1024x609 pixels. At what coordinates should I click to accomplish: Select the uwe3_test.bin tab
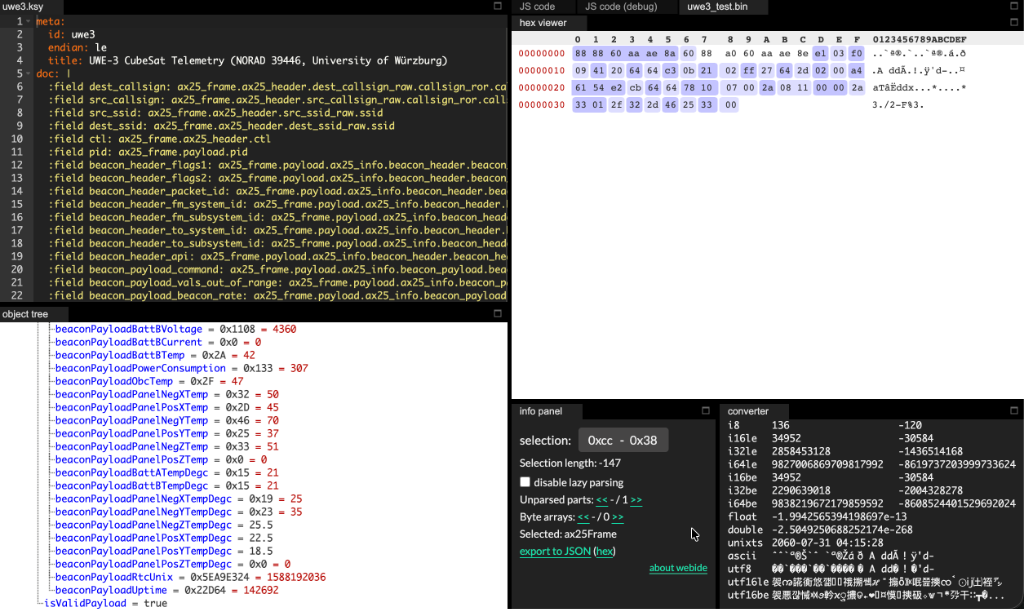(x=717, y=7)
